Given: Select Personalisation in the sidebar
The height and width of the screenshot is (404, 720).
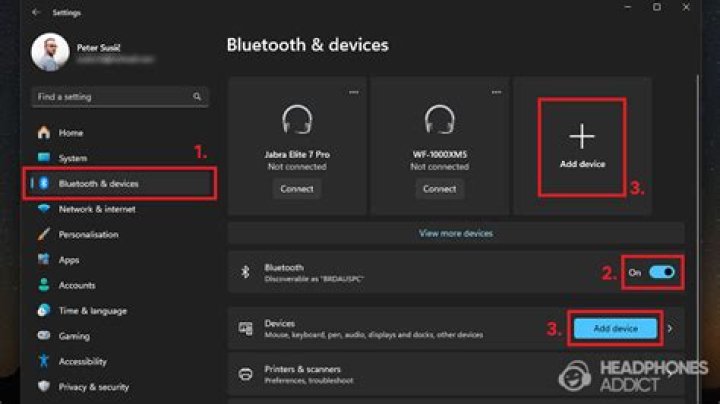Looking at the screenshot, I should (x=88, y=234).
